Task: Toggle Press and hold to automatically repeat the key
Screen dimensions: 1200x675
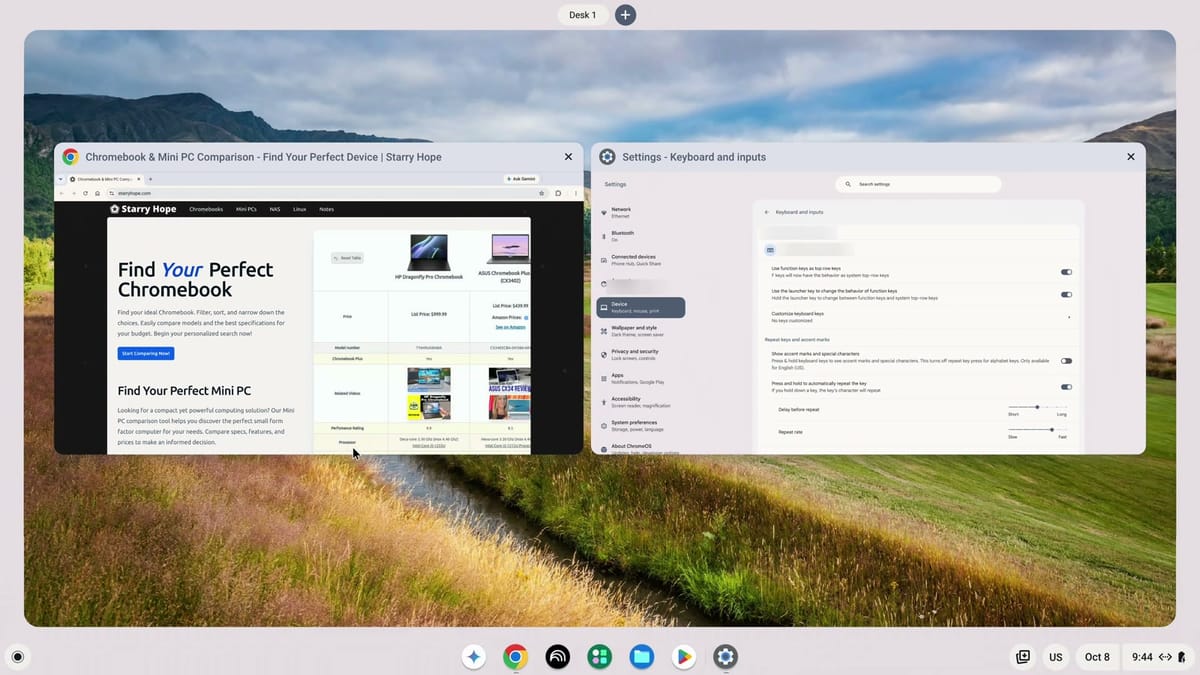Action: (1066, 386)
